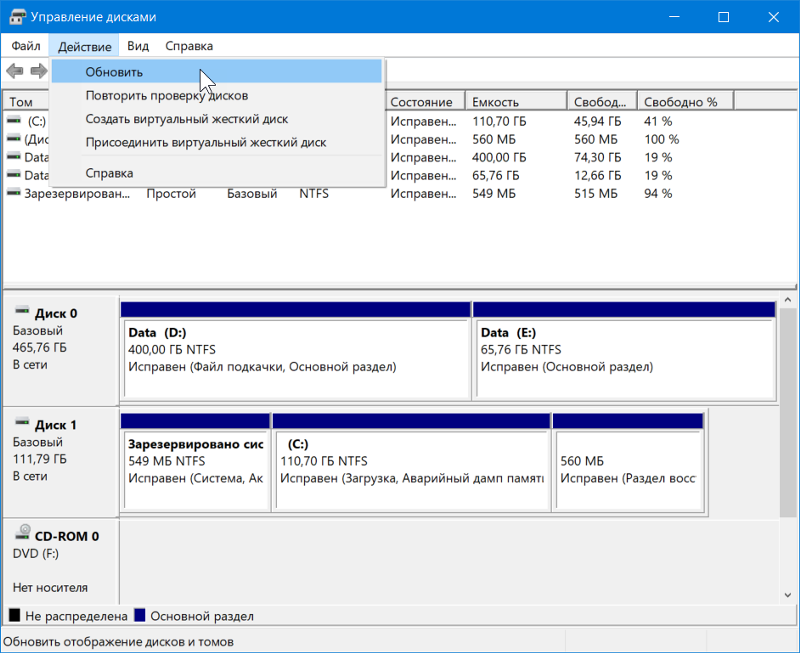Click the drive icon of volume (C:)
800x653 pixels.
pyautogui.click(x=14, y=120)
